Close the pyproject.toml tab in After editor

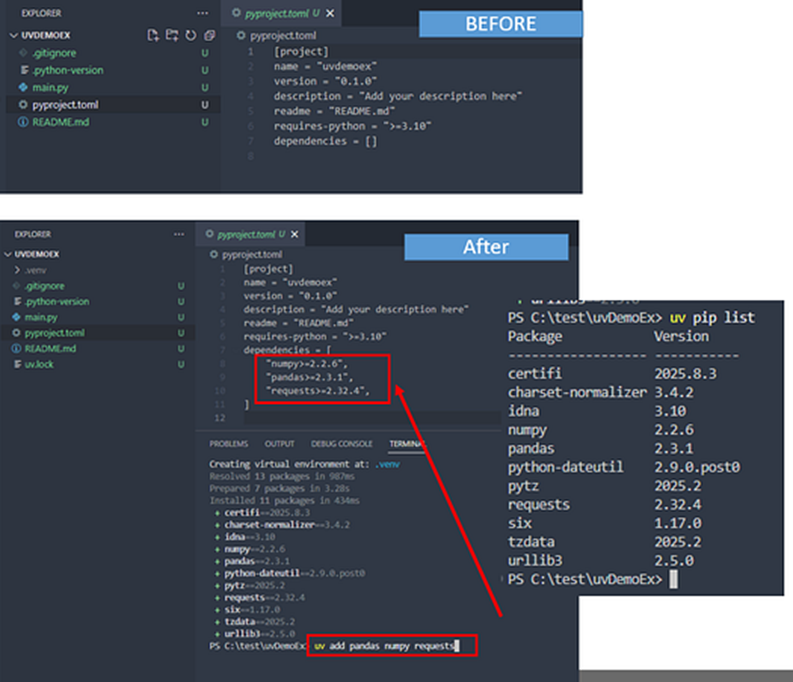coord(295,234)
